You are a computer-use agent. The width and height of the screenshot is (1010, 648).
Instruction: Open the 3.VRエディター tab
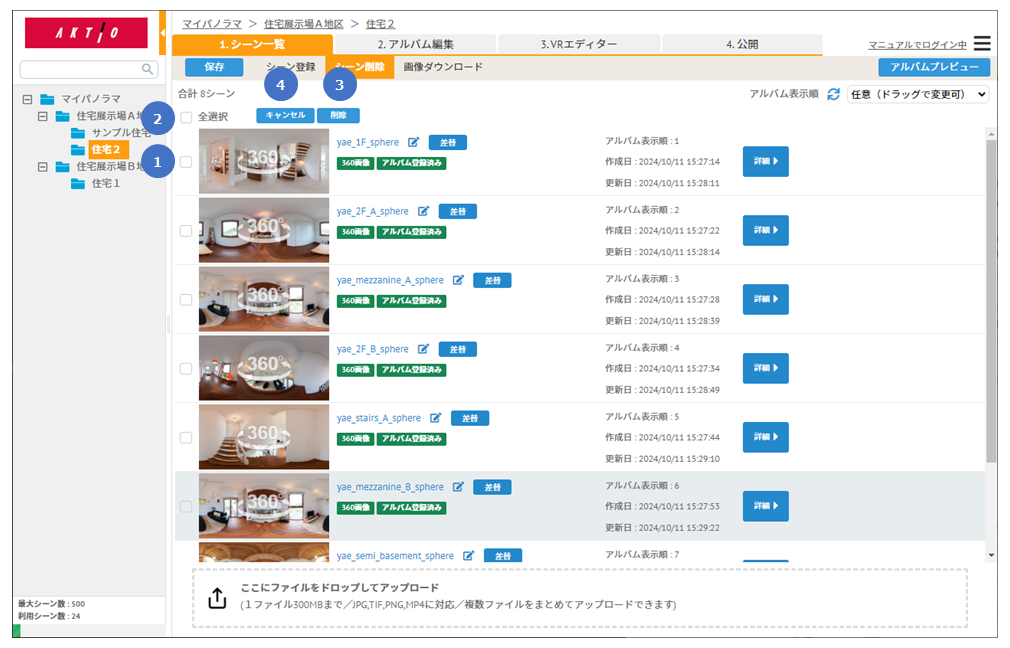[x=579, y=44]
